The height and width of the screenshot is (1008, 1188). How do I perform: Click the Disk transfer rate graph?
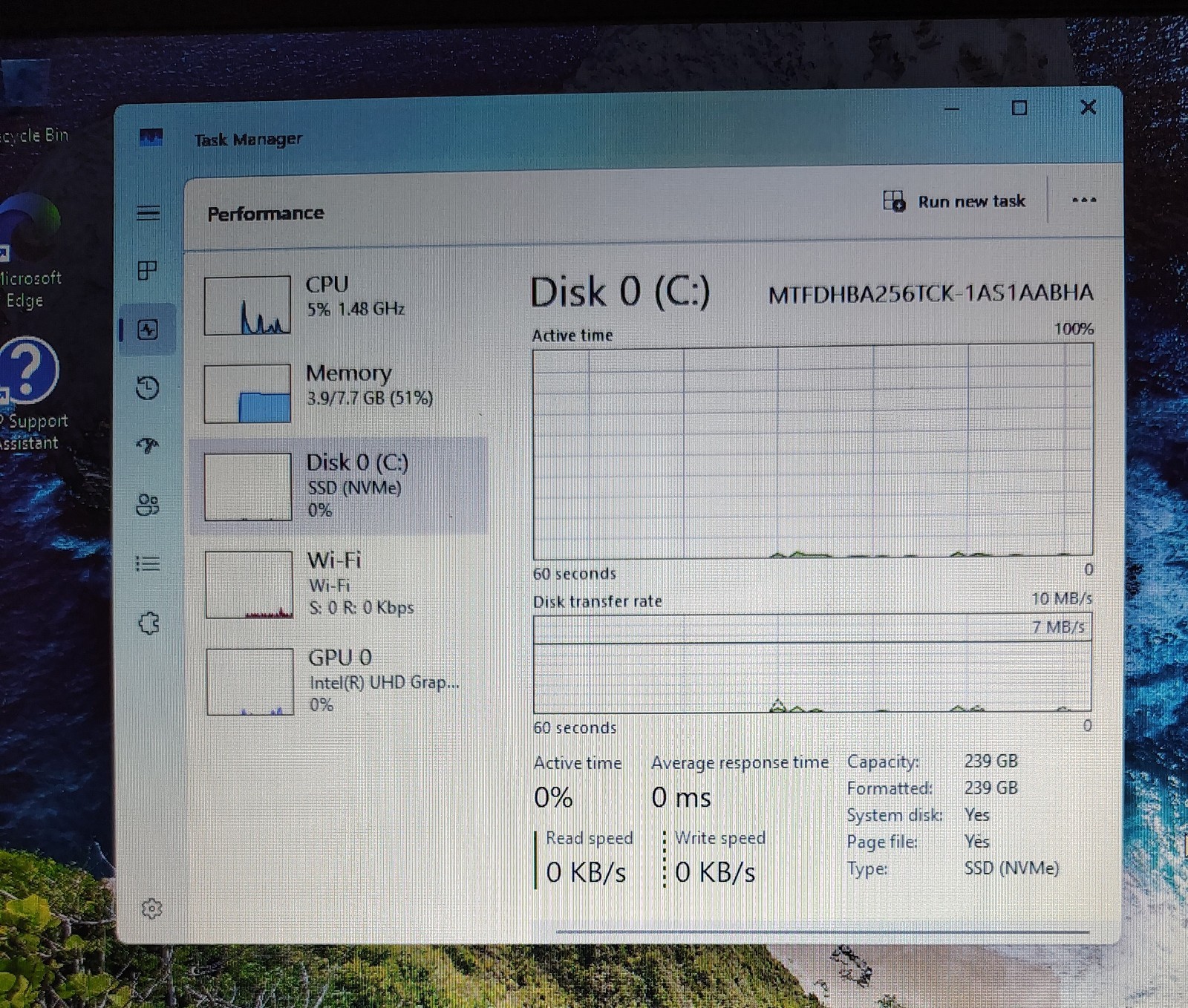tap(812, 663)
